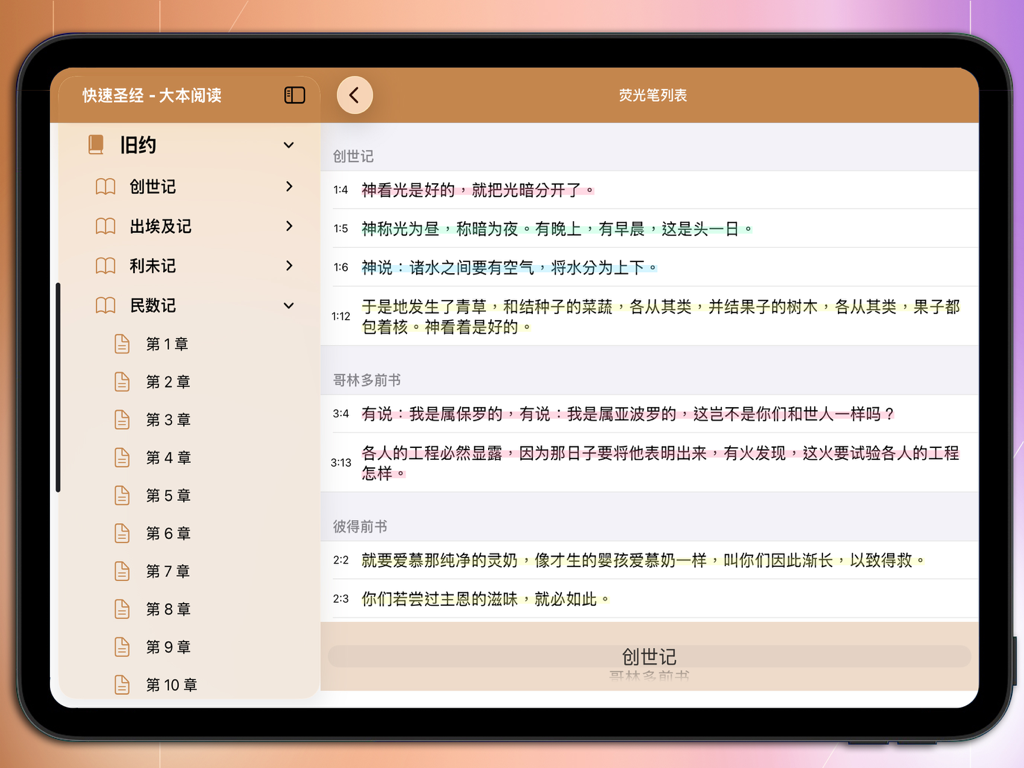Select 哥林多前书 in the bottom picker wheel
This screenshot has width=1024, height=768.
(x=649, y=676)
